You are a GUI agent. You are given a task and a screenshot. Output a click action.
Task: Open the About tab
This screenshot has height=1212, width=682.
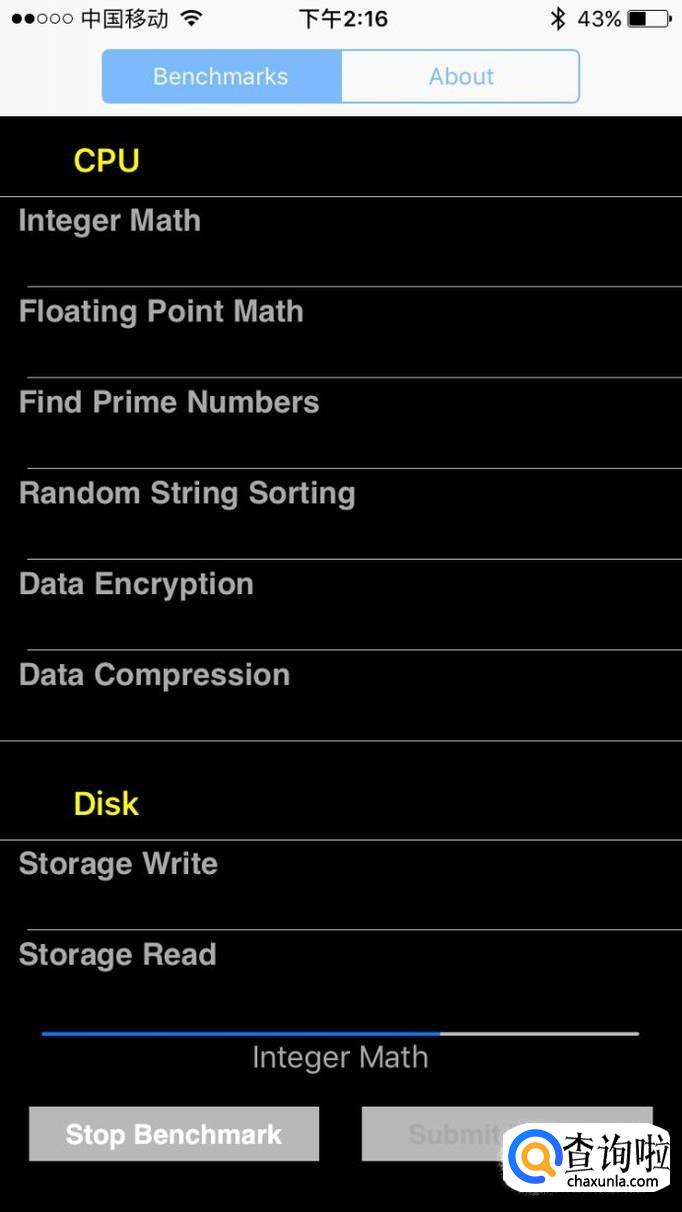461,77
